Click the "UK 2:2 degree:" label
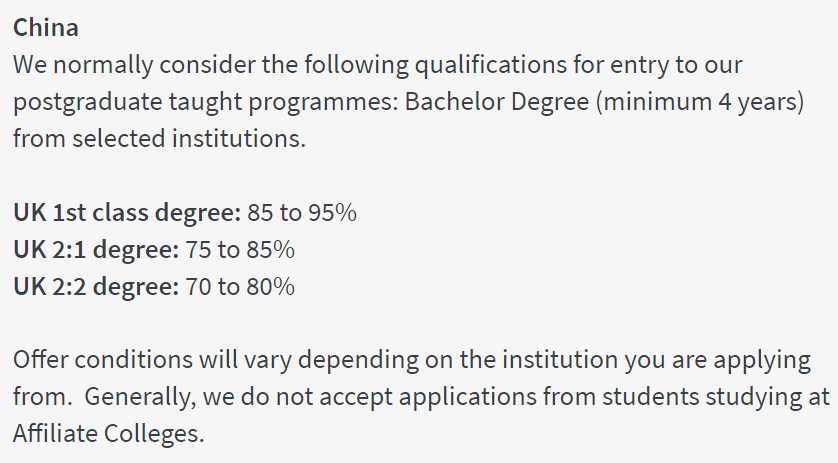Viewport: 838px width, 463px height. [96, 286]
